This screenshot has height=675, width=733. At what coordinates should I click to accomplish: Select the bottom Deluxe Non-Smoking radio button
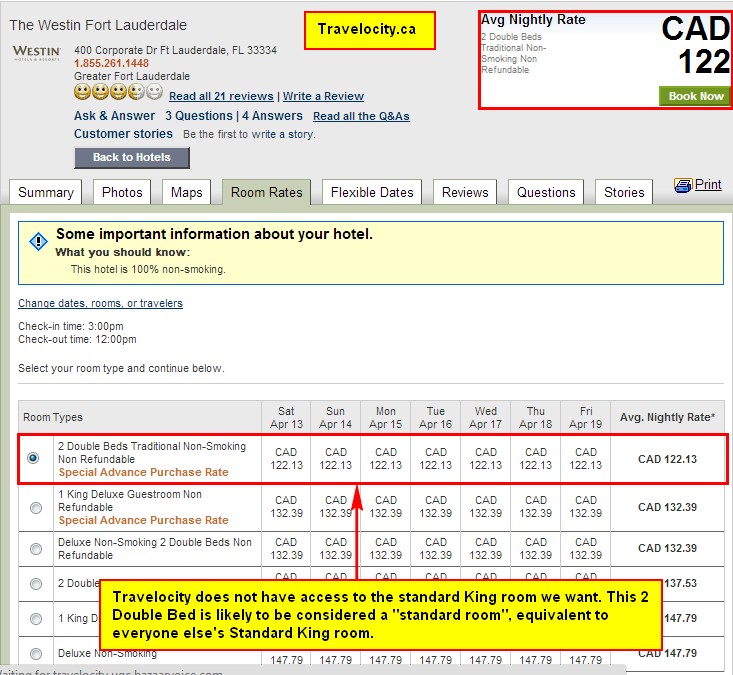[36, 653]
